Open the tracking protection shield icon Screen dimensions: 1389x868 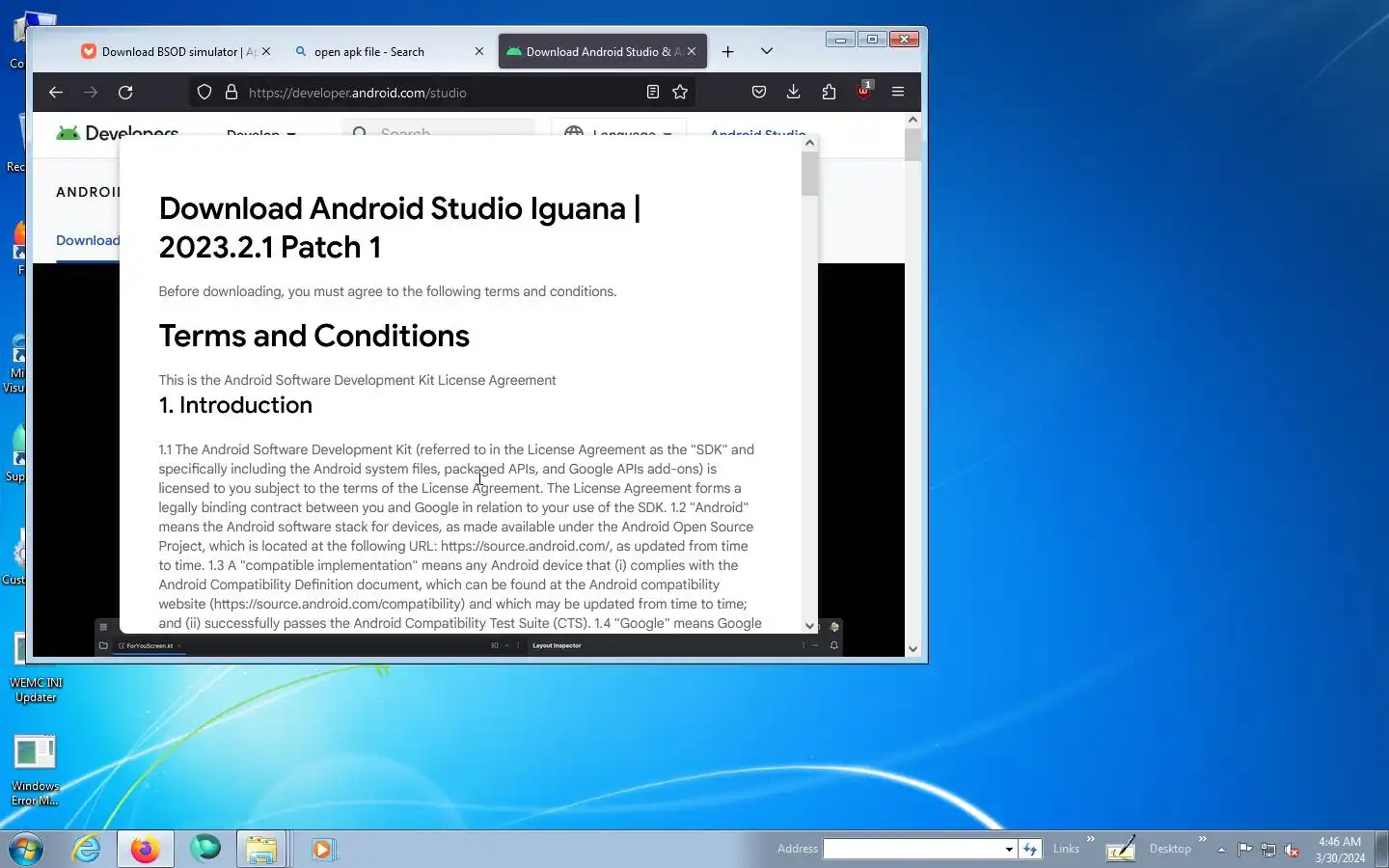pos(204,93)
